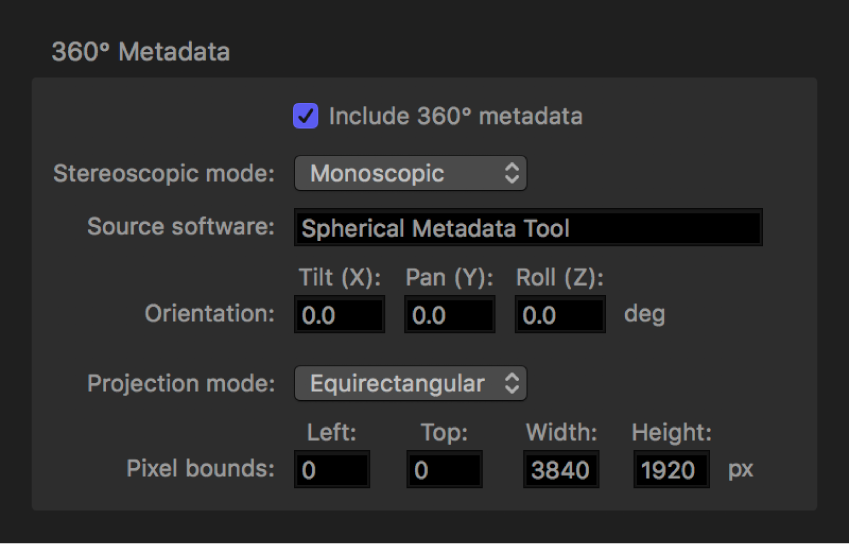Click the "deg" unit label

(x=645, y=314)
